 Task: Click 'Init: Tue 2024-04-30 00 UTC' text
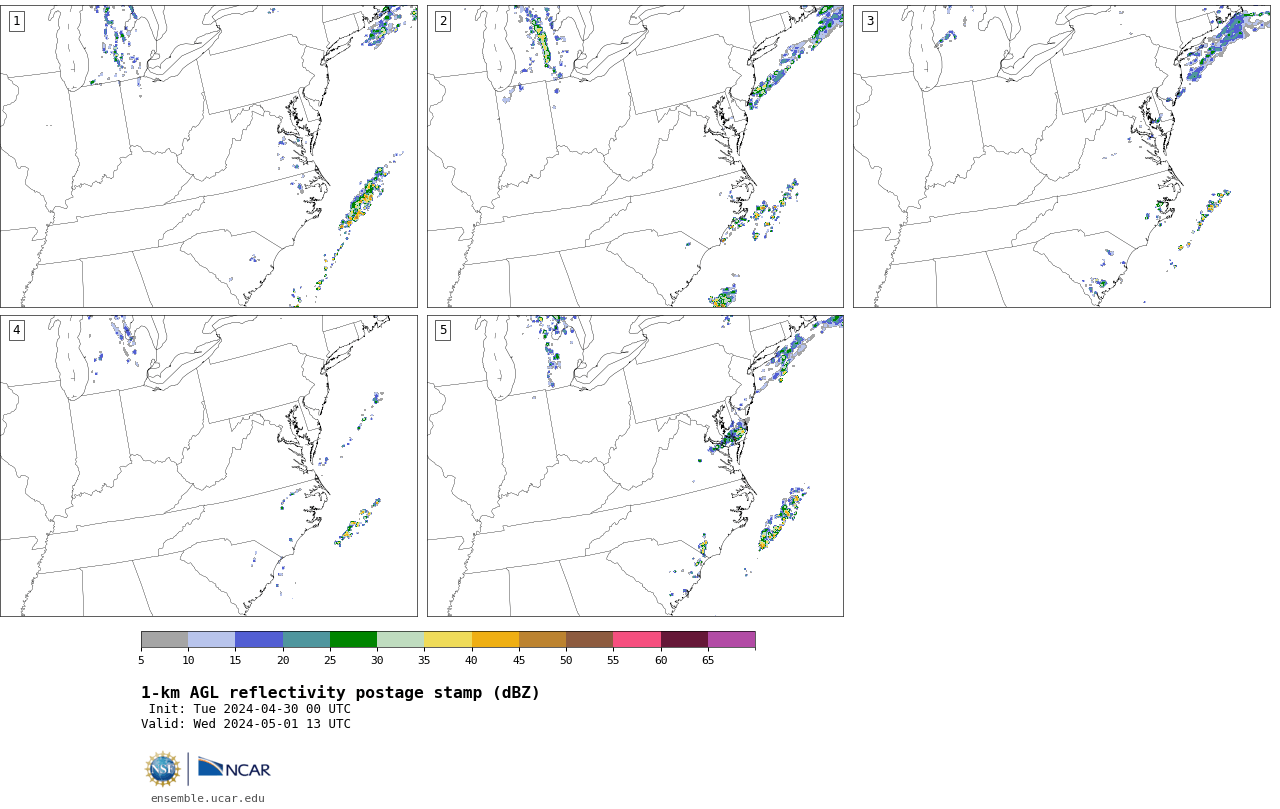[x=250, y=709]
